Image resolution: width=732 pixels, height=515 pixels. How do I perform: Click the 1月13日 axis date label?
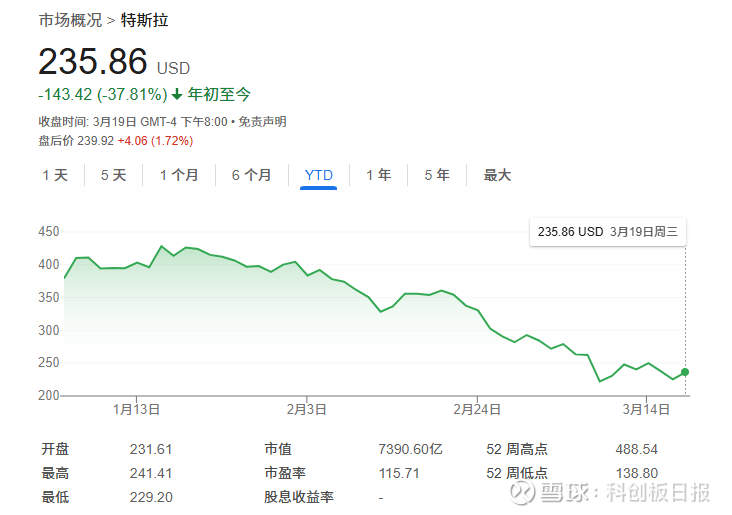[x=136, y=409]
